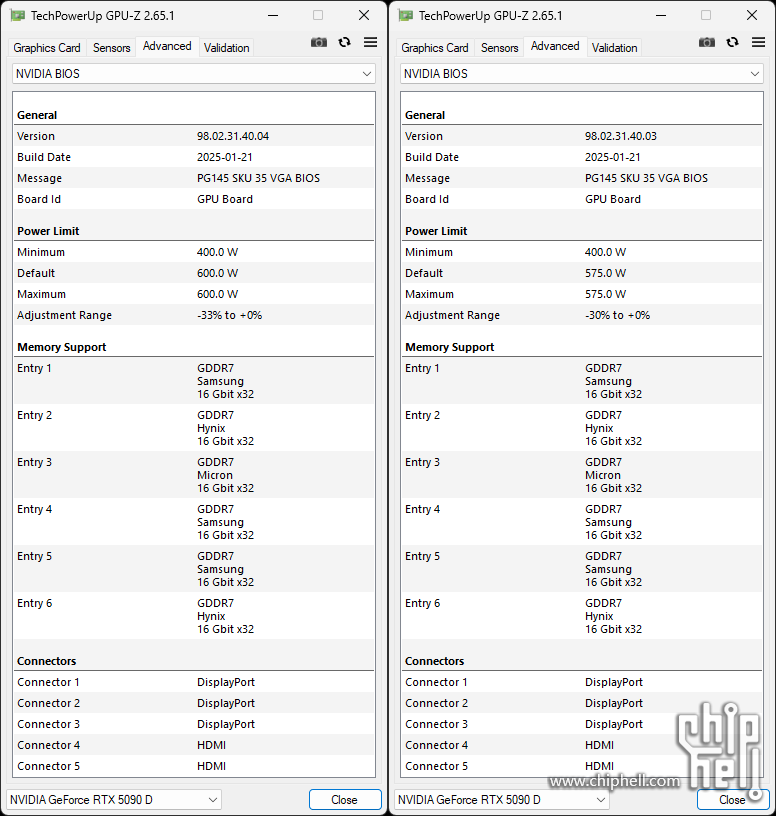The image size is (776, 816).
Task: Click Entry 2 Hynix row in left window
Action: 194,428
